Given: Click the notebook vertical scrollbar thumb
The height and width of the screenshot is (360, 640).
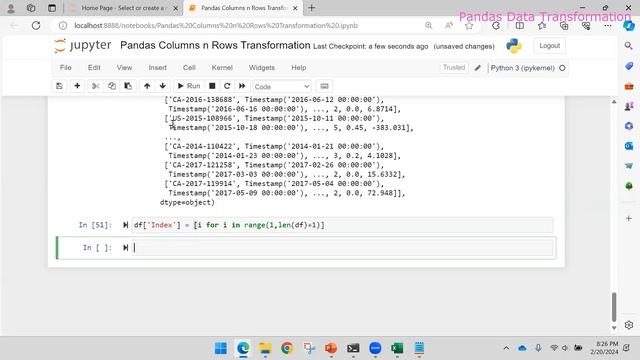Looking at the screenshot, I should click(x=614, y=307).
